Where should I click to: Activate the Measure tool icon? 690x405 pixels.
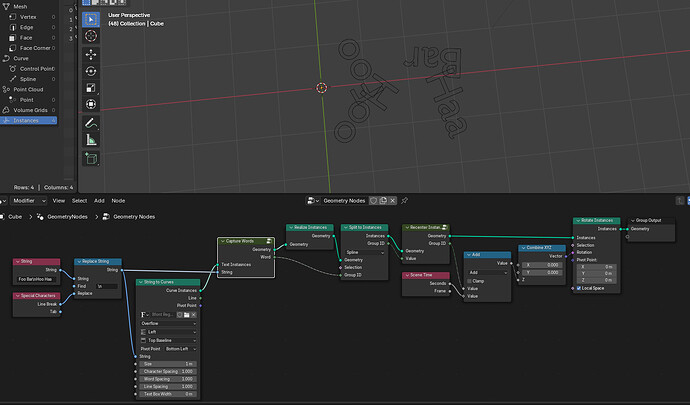point(91,140)
